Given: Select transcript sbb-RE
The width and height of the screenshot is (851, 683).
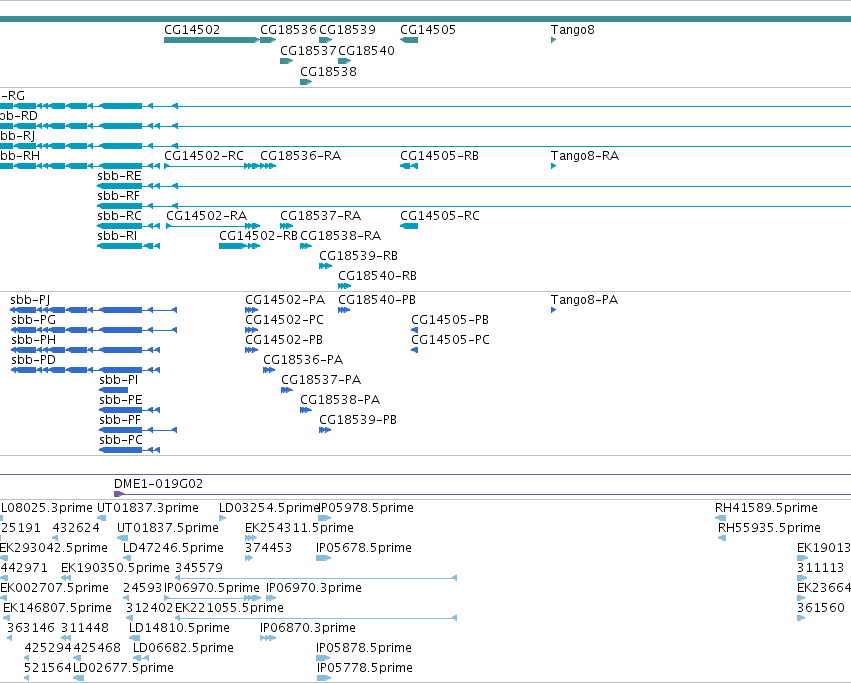Looking at the screenshot, I should click(474, 186).
